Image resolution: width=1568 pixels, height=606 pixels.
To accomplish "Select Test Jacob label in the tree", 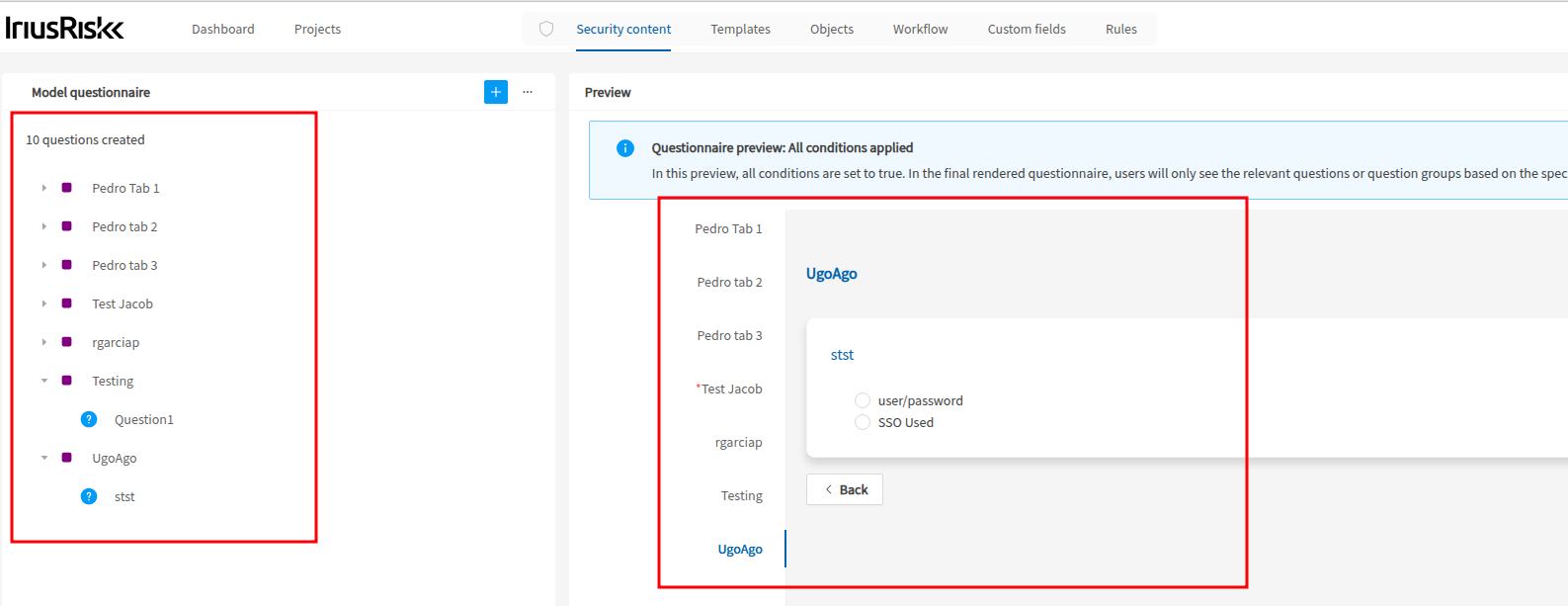I will click(123, 303).
